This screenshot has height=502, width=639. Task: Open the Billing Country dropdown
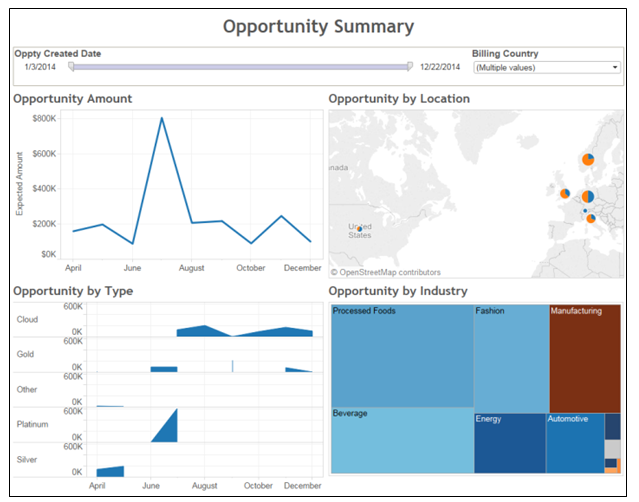pyautogui.click(x=546, y=68)
